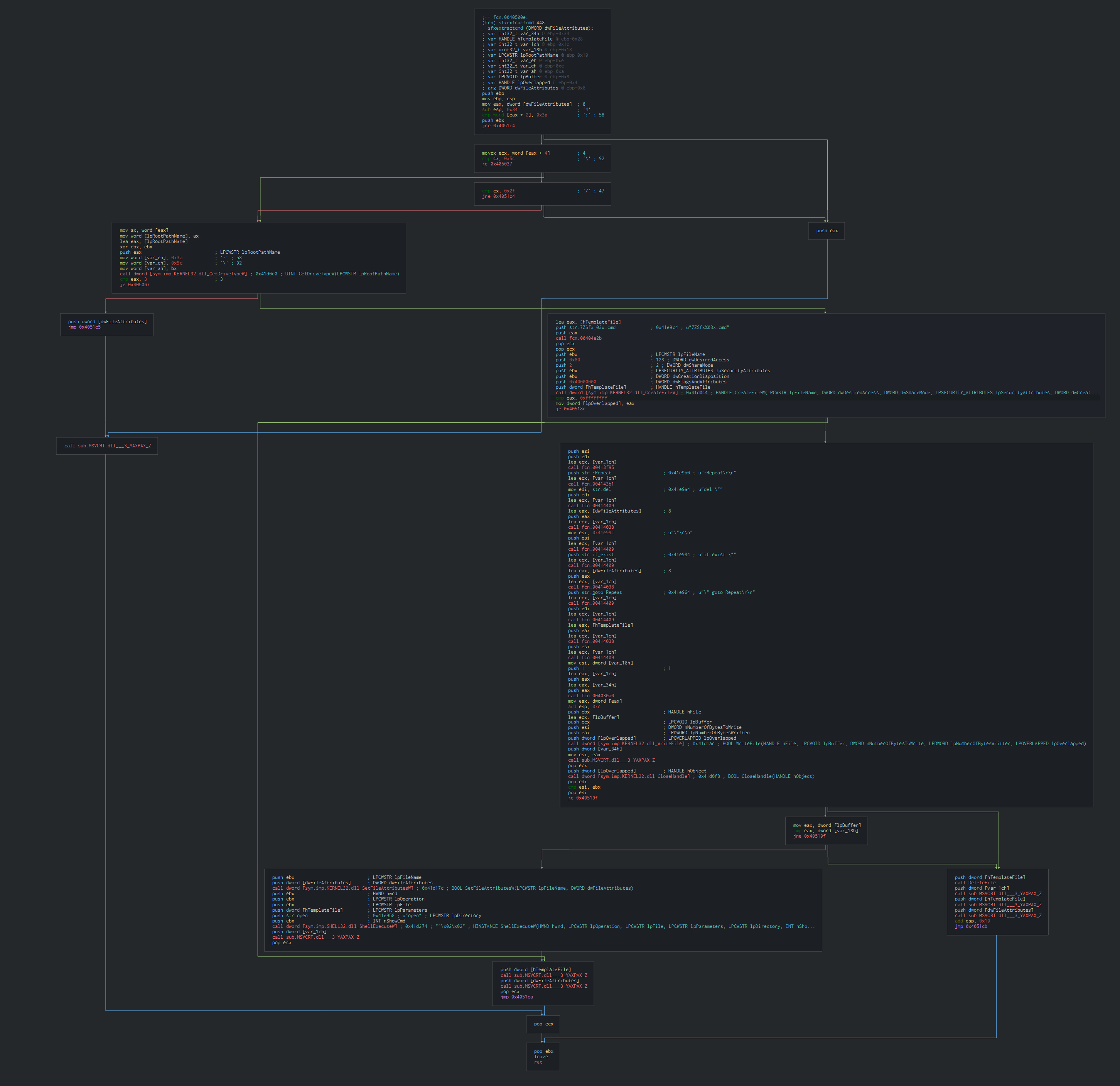The height and width of the screenshot is (1086, 1120).
Task: Follow the 'je 0x40518c' jump
Action: click(x=570, y=409)
